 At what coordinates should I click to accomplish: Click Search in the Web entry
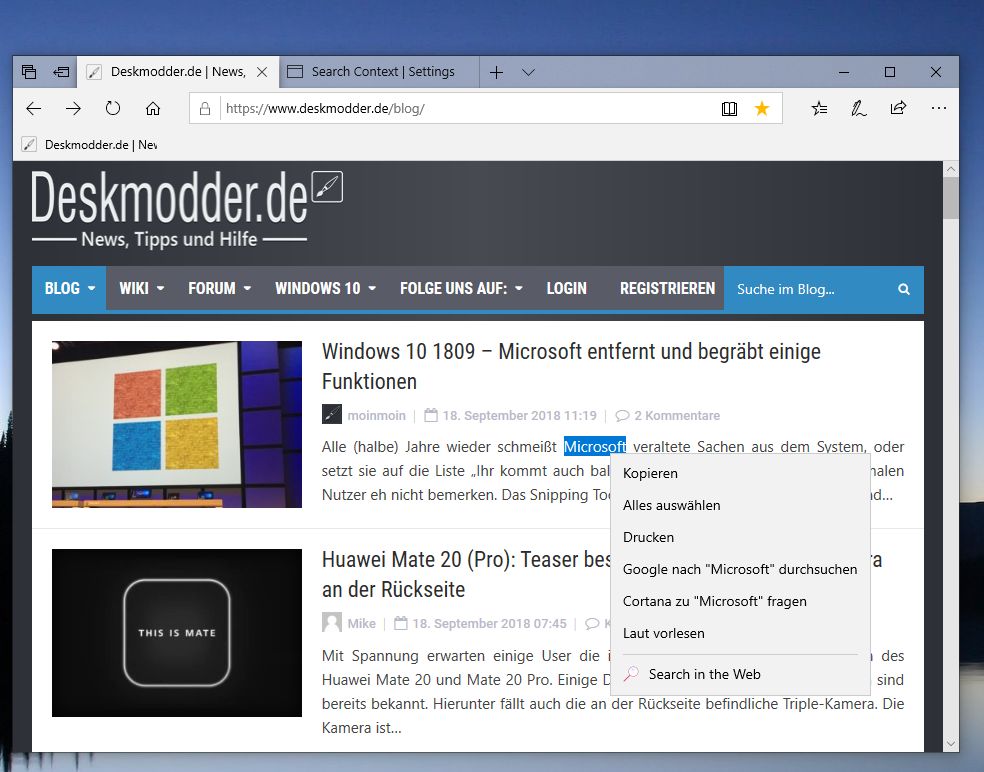tap(740, 674)
